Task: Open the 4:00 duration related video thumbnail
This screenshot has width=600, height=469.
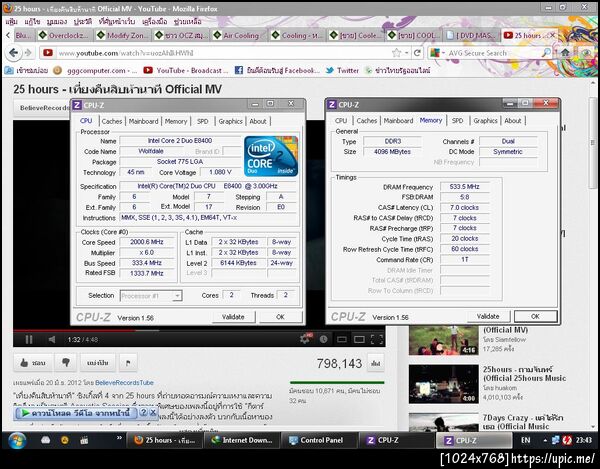Action: pos(443,384)
